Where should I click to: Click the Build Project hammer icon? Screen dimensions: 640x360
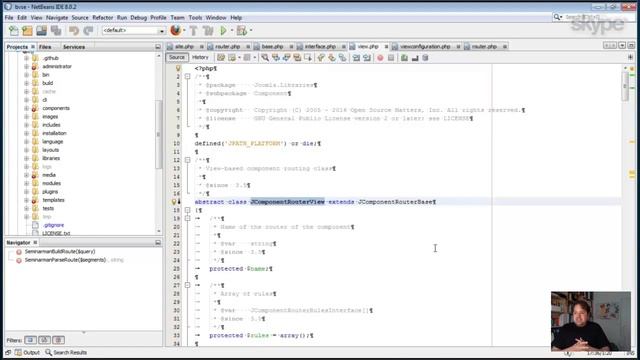[x=194, y=31]
